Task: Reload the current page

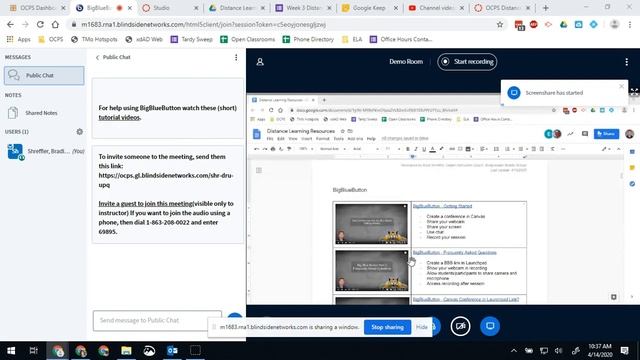Action: [40, 24]
